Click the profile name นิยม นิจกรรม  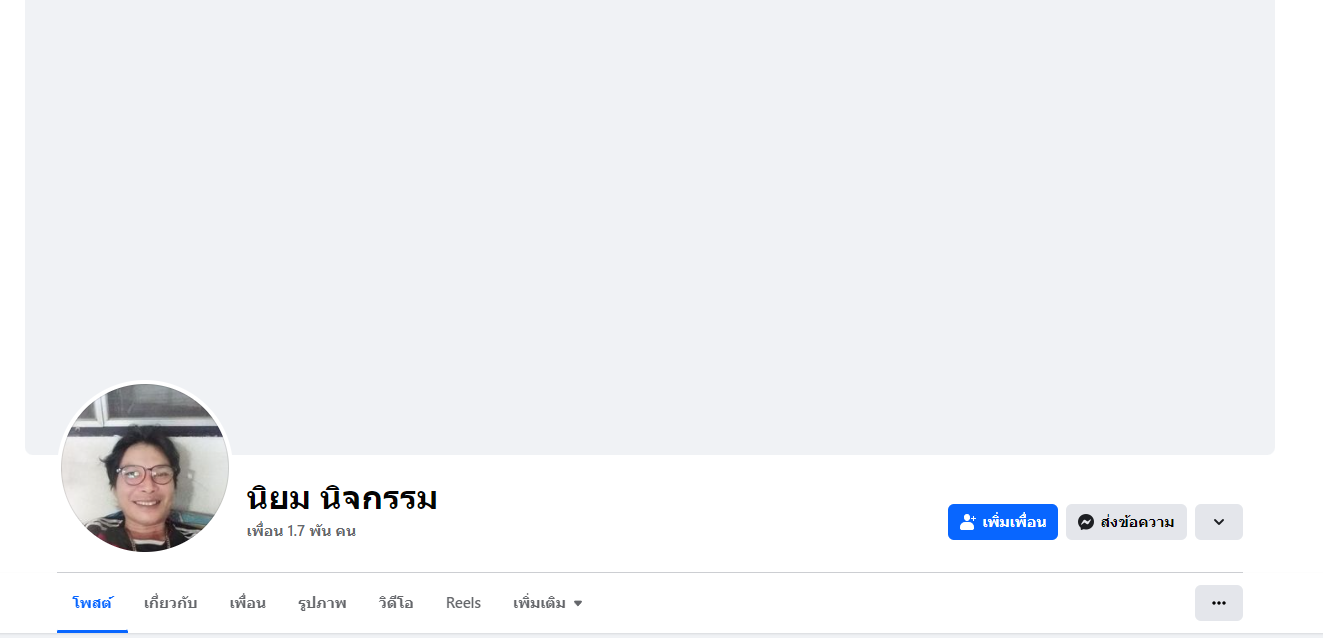342,498
